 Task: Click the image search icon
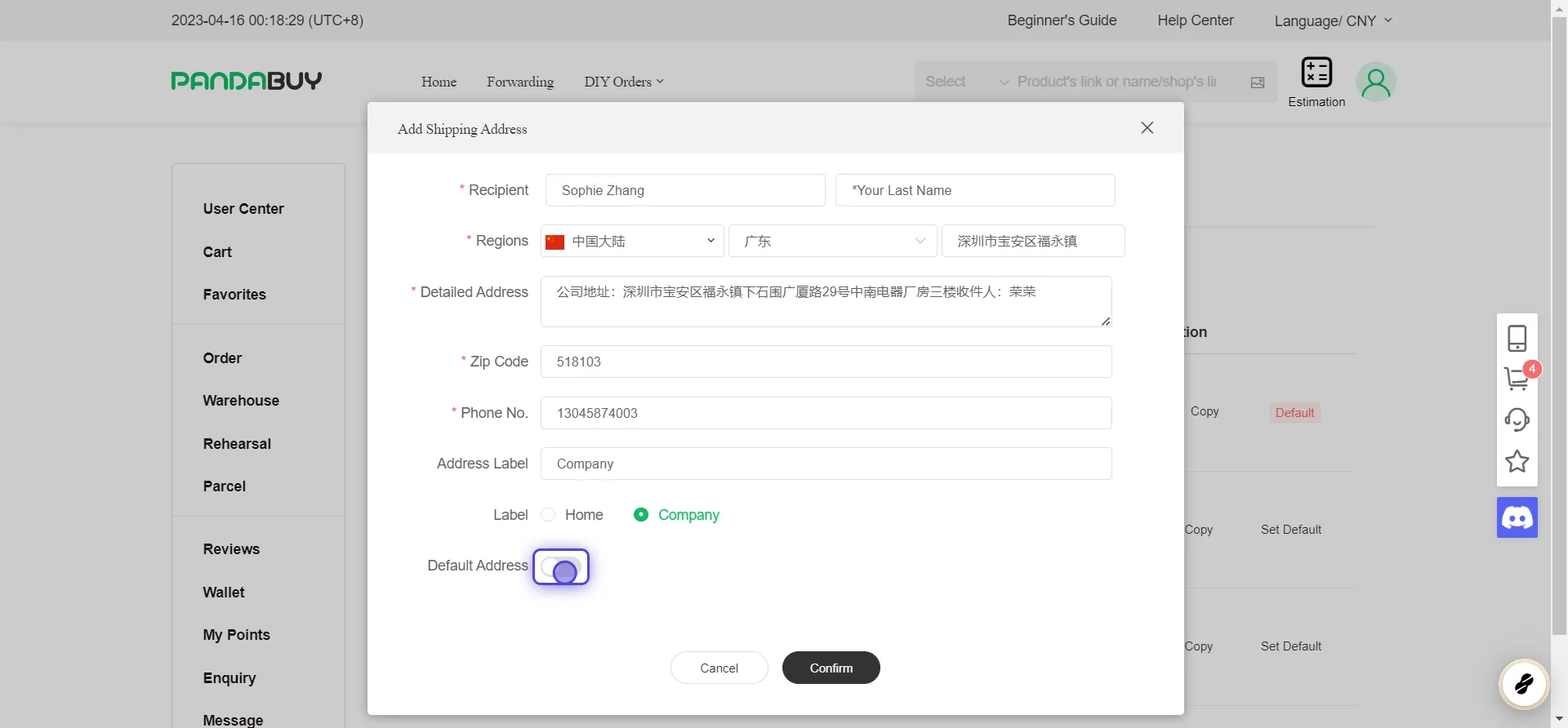[1258, 82]
